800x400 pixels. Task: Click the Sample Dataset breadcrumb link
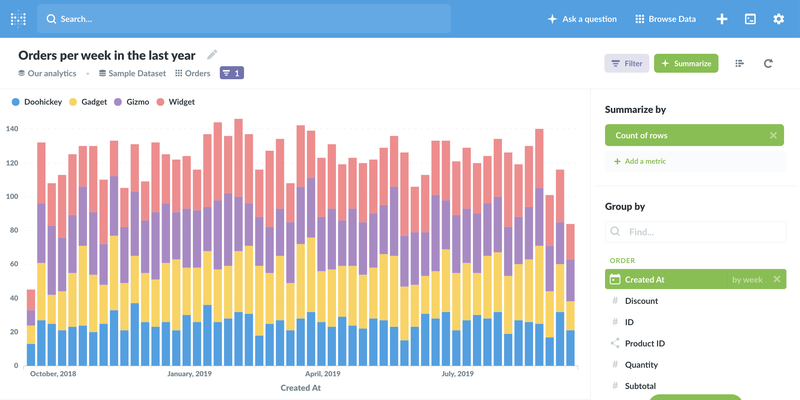coord(132,73)
